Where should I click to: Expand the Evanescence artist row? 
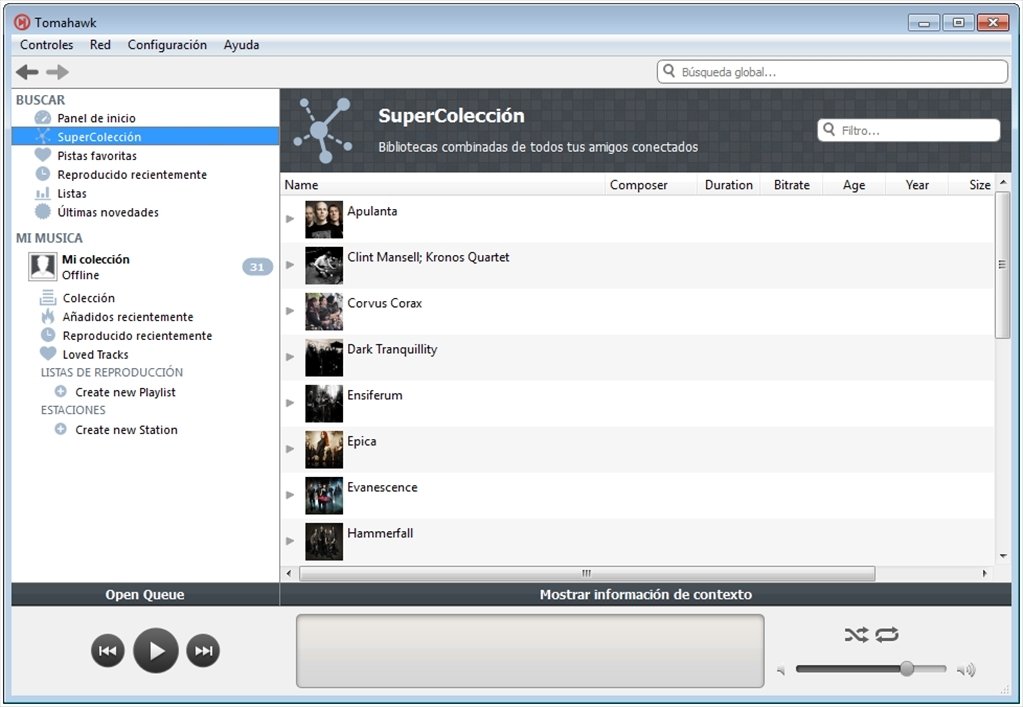coord(290,495)
